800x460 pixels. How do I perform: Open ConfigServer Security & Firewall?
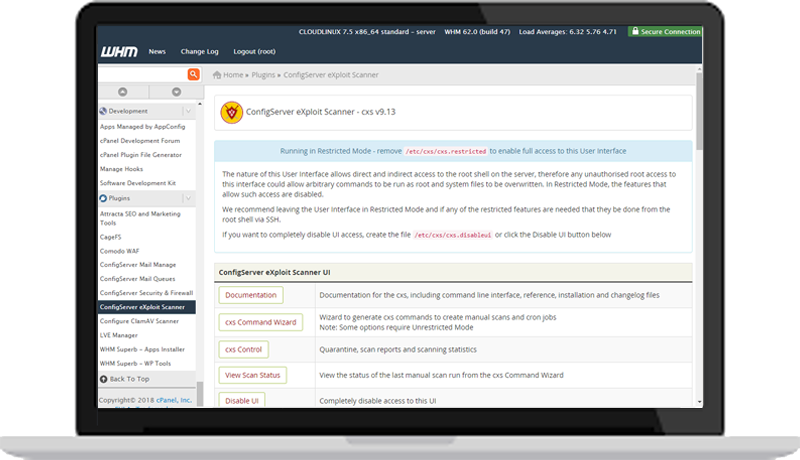(x=146, y=293)
